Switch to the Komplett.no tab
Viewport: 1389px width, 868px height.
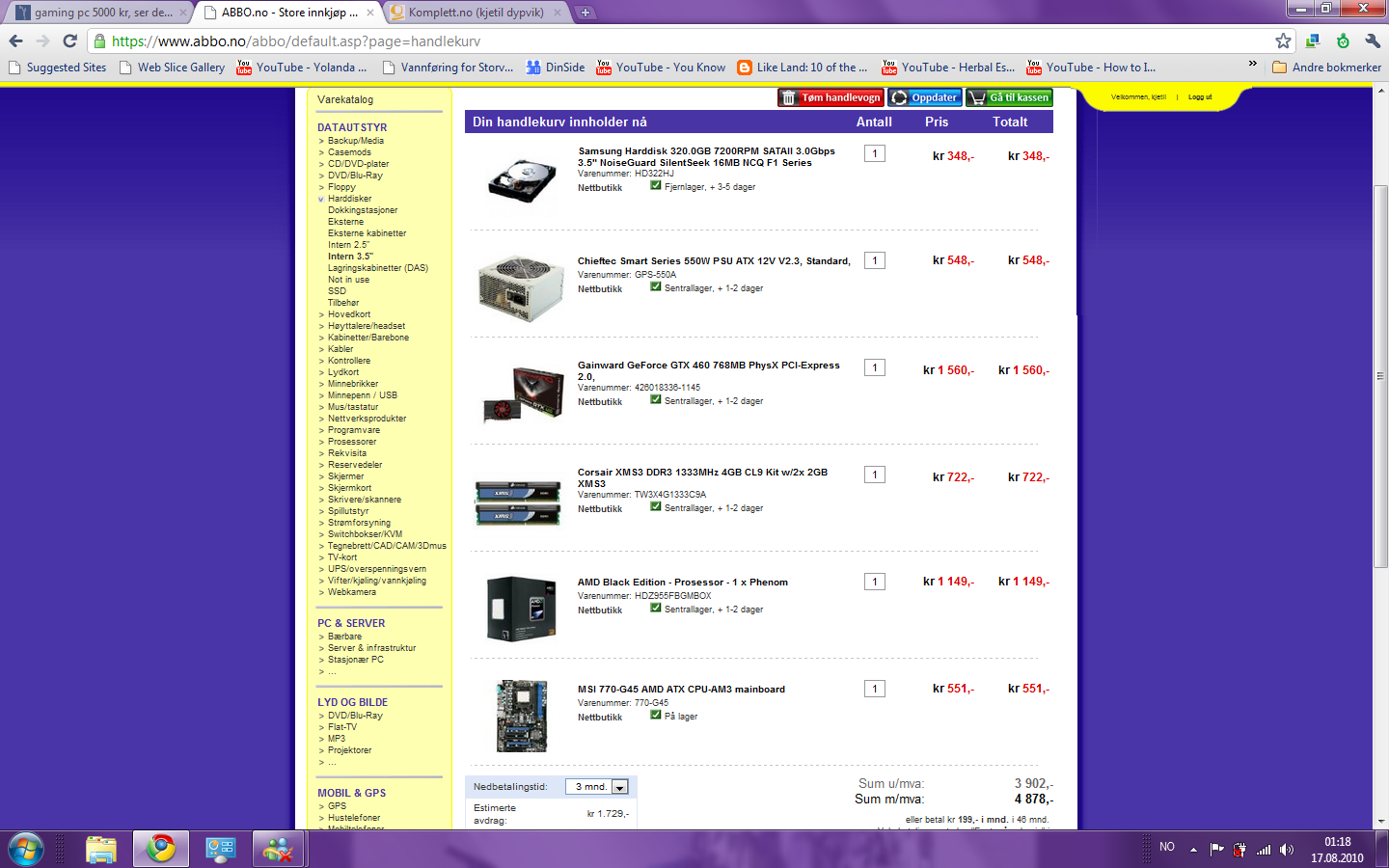point(476,13)
